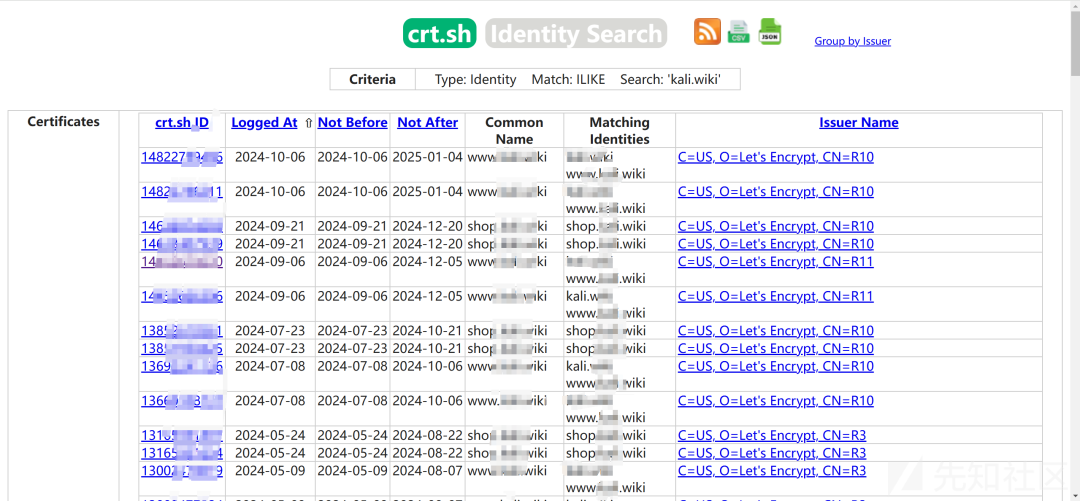The height and width of the screenshot is (501, 1080).
Task: Open Let's Encrypt R3 issuer in 2024-05-09 row
Action: tap(772, 471)
